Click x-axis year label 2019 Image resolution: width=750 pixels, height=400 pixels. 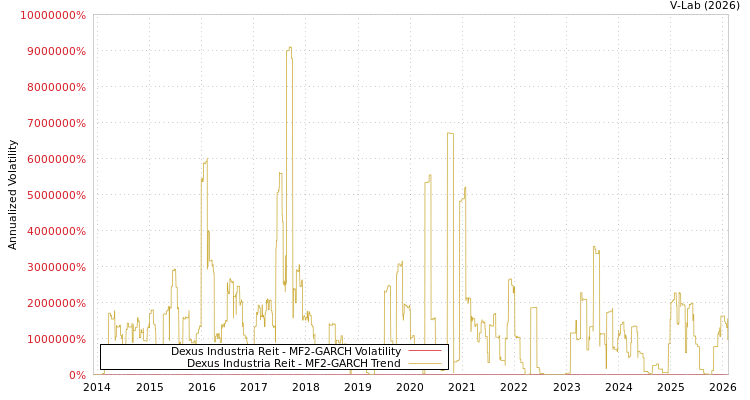(358, 387)
